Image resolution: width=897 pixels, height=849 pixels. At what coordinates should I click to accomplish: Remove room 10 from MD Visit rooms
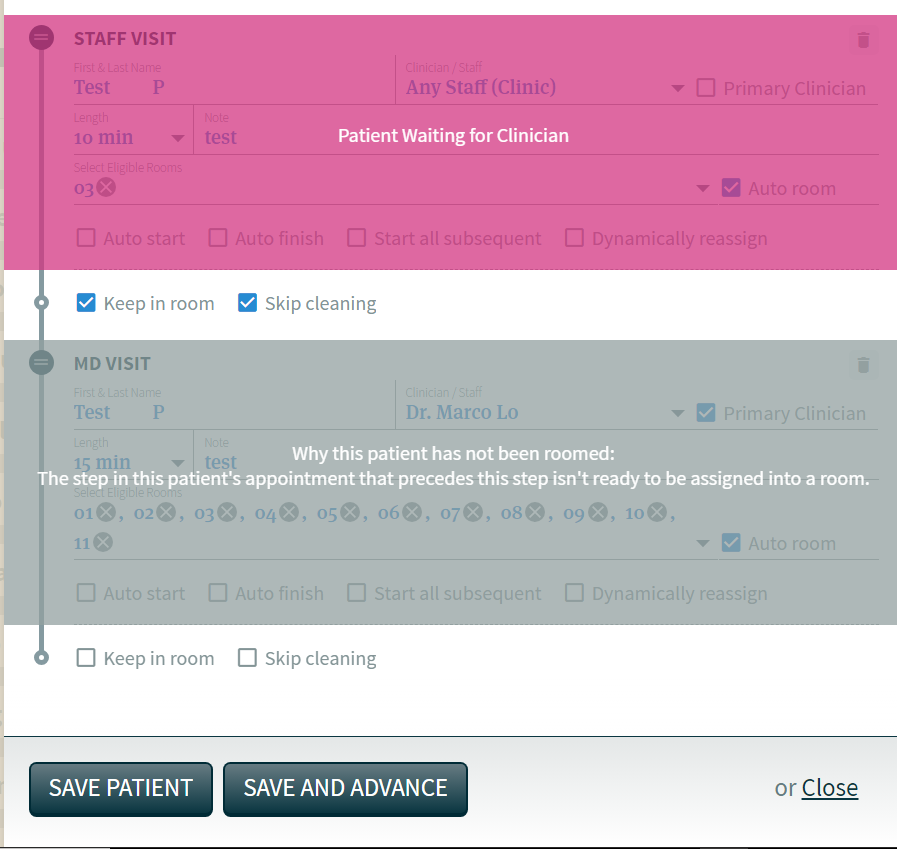coord(657,512)
